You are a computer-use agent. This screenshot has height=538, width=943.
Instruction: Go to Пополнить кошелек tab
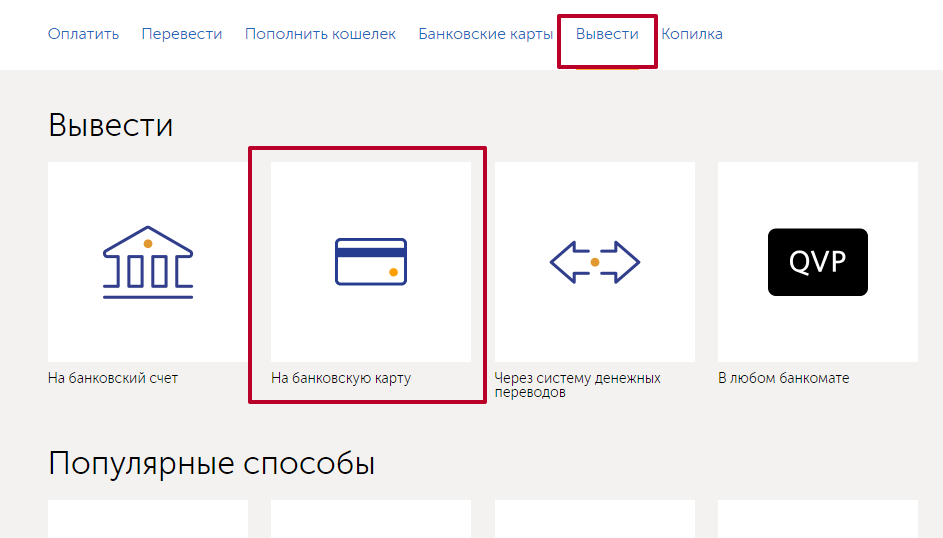(320, 34)
